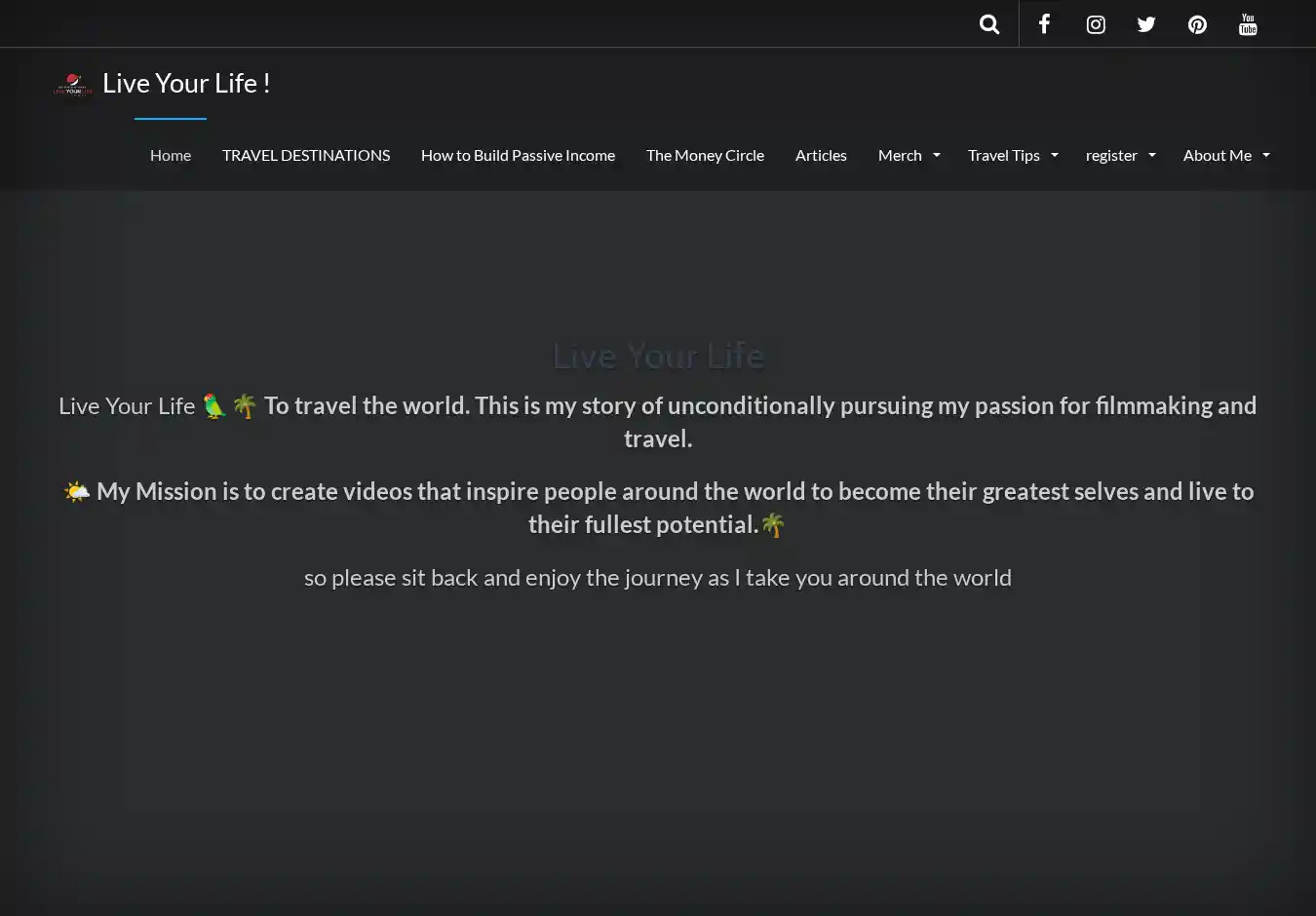Screen dimensions: 1316x916
Task: Open the register dropdown arrow
Action: pos(1152,156)
